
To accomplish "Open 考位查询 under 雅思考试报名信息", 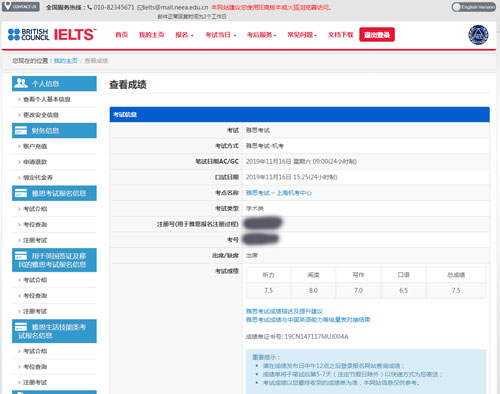I will [x=35, y=225].
